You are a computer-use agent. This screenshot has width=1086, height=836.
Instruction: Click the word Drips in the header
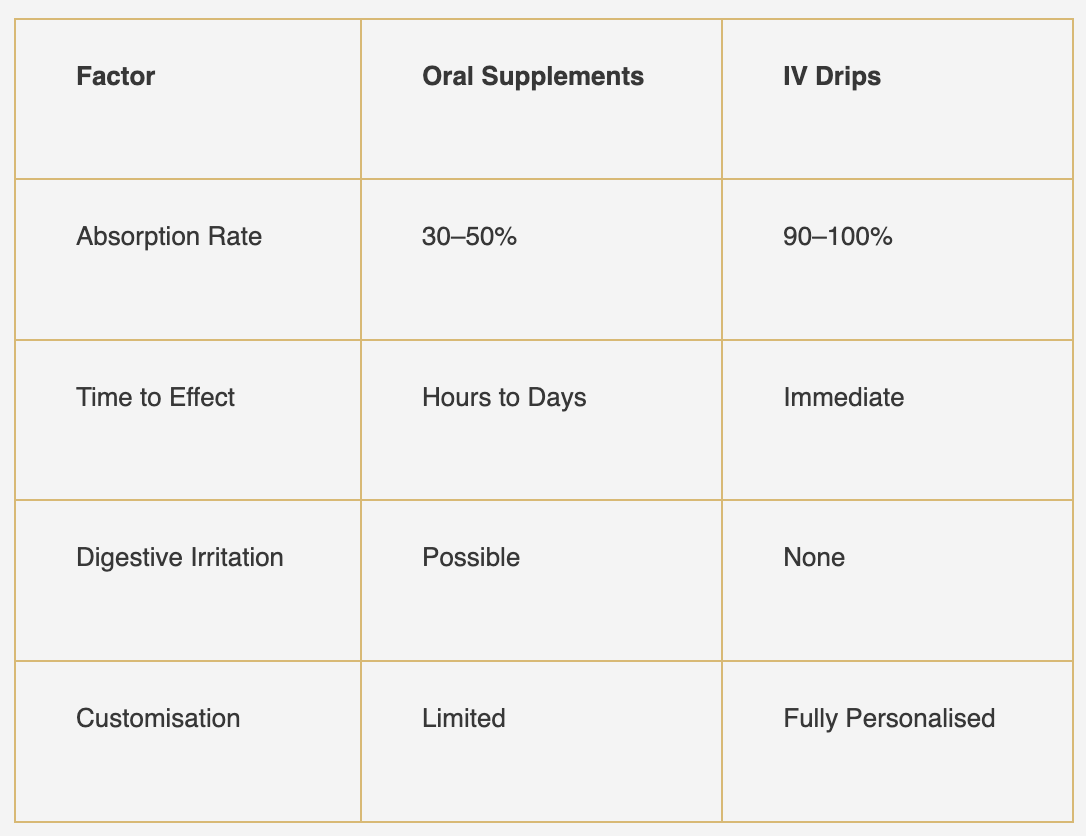(x=847, y=76)
